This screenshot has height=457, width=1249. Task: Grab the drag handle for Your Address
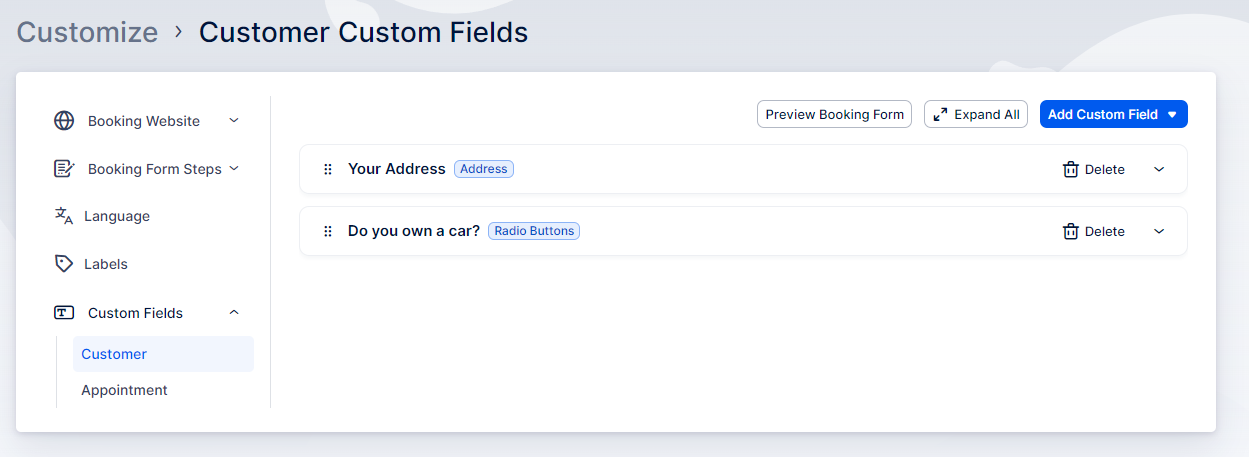[328, 170]
